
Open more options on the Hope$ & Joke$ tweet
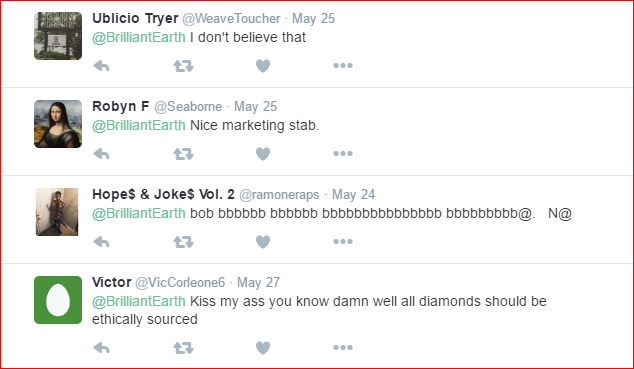point(343,242)
